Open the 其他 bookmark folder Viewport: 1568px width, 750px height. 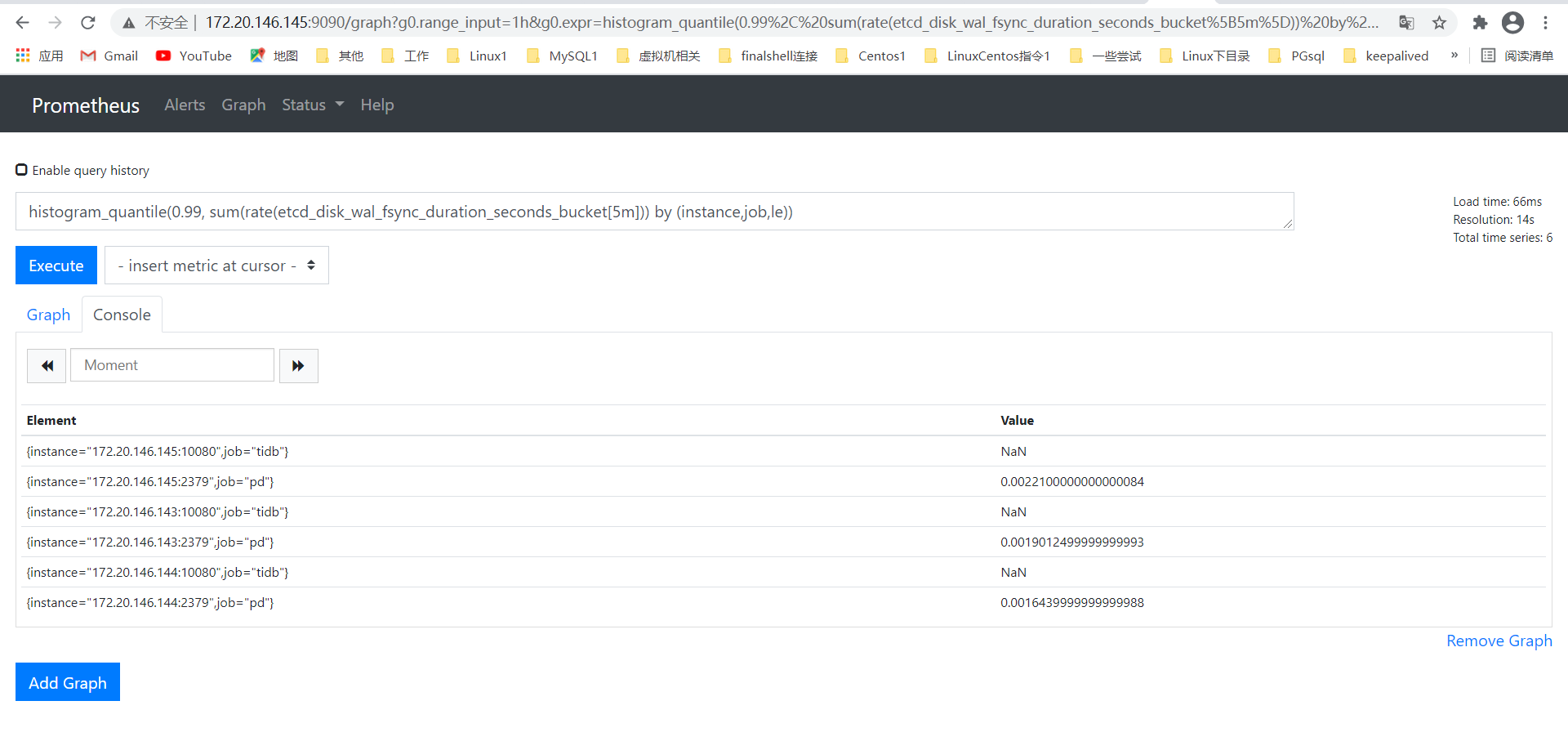click(340, 56)
